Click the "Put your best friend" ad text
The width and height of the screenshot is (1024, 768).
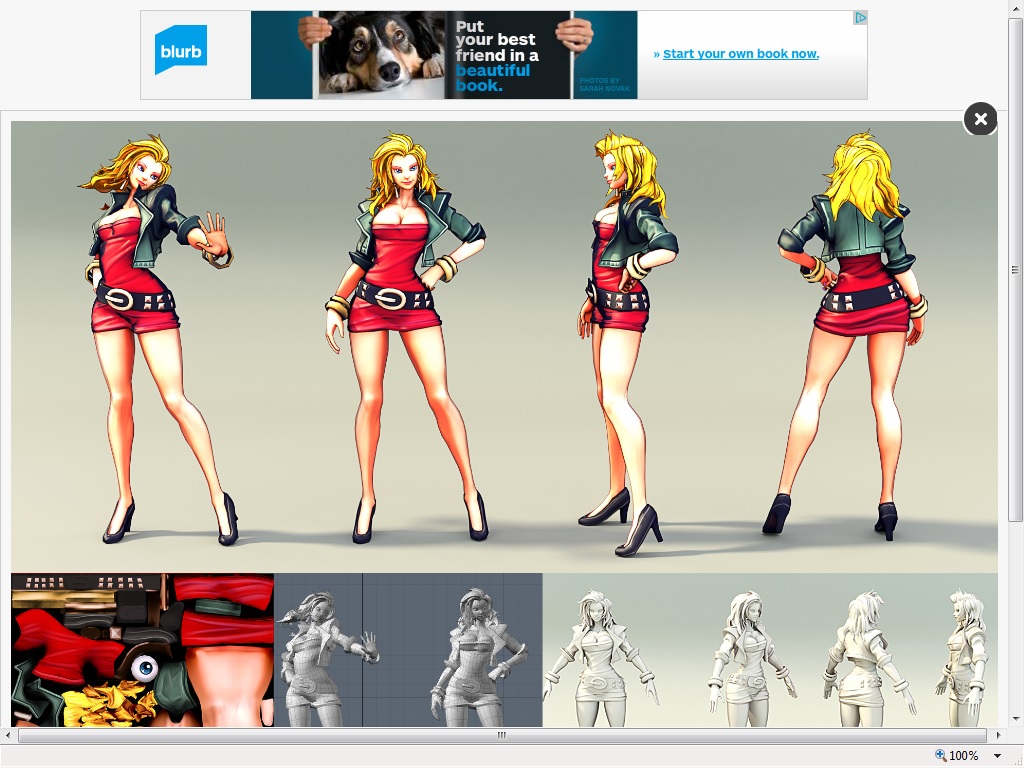click(x=497, y=55)
